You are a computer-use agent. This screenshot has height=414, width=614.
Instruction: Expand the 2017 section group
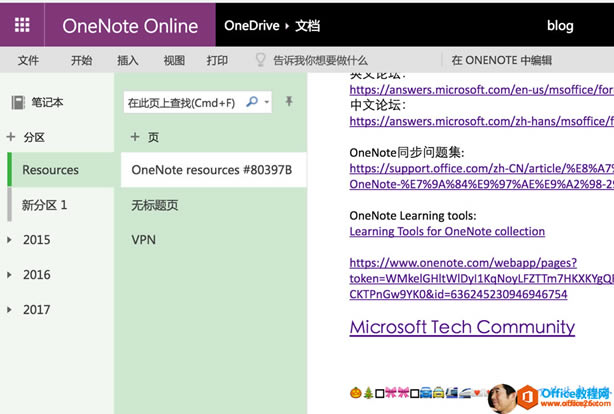[x=9, y=310]
